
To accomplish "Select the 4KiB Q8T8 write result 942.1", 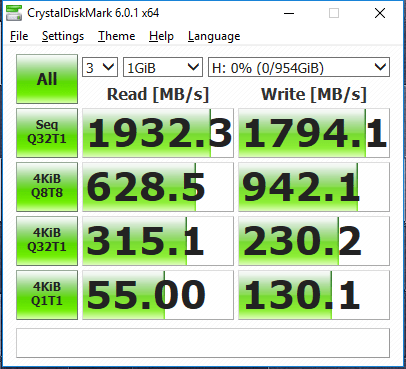I will pos(314,187).
